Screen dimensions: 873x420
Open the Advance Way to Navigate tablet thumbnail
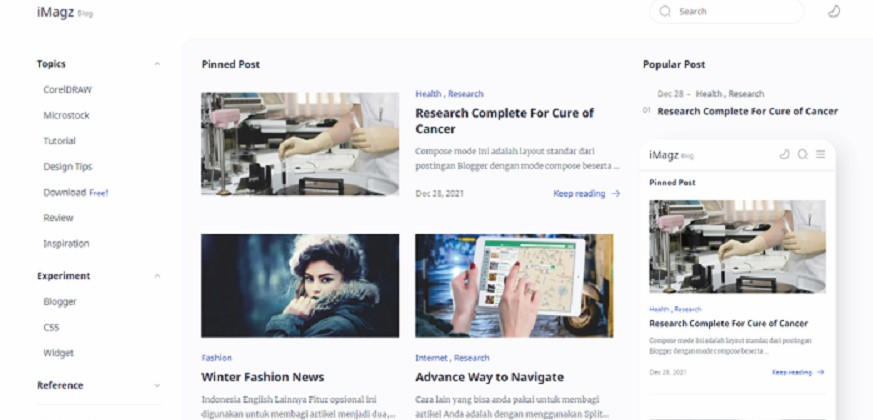coord(514,286)
